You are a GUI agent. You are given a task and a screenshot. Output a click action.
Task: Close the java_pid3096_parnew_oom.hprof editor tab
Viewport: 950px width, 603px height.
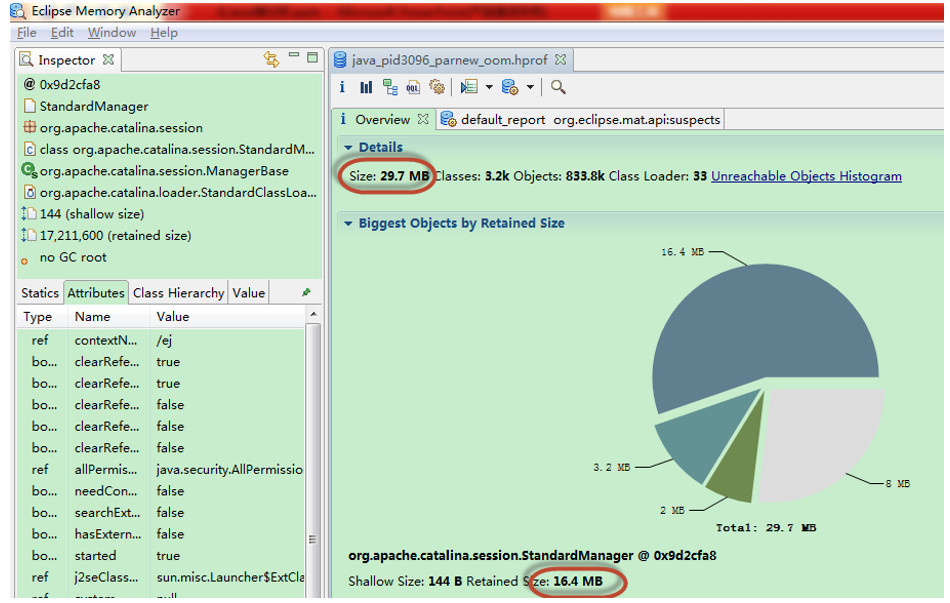[561, 60]
